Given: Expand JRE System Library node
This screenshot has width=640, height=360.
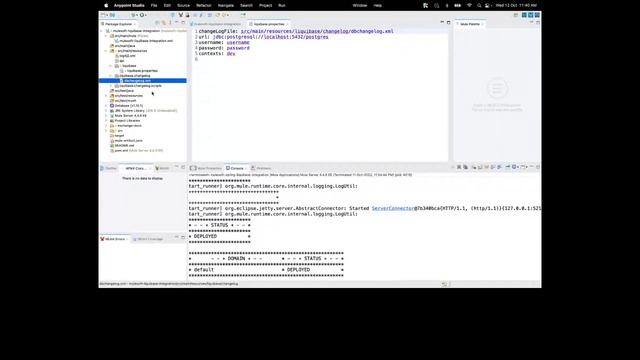Looking at the screenshot, I should pyautogui.click(x=106, y=111).
